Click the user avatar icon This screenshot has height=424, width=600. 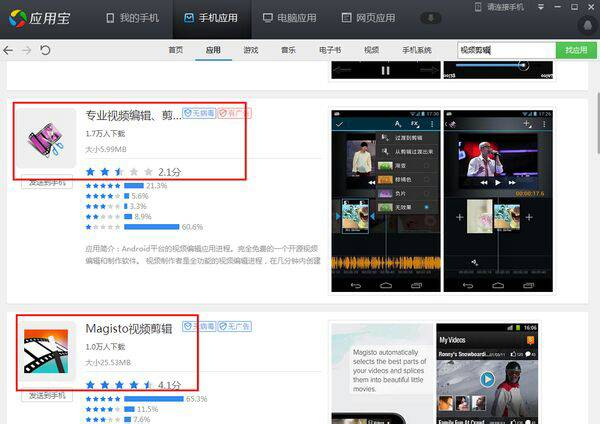(x=588, y=26)
